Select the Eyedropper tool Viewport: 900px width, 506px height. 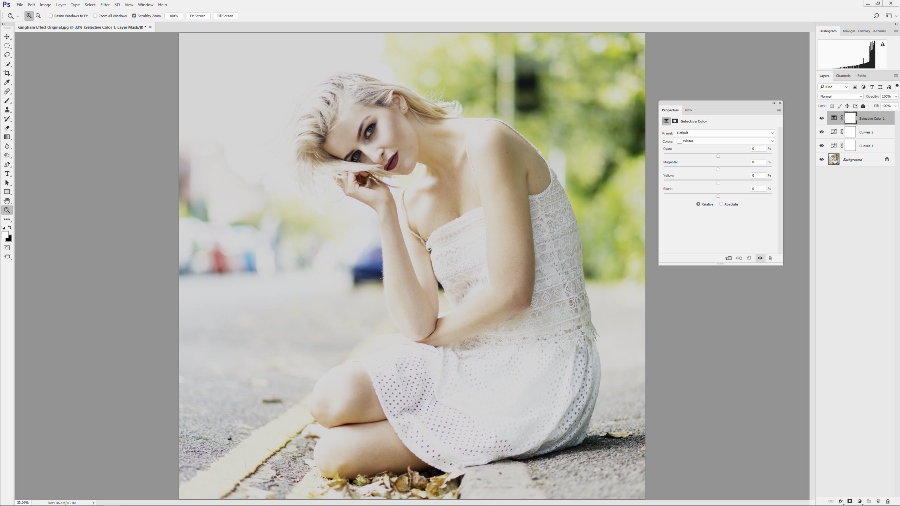7,83
